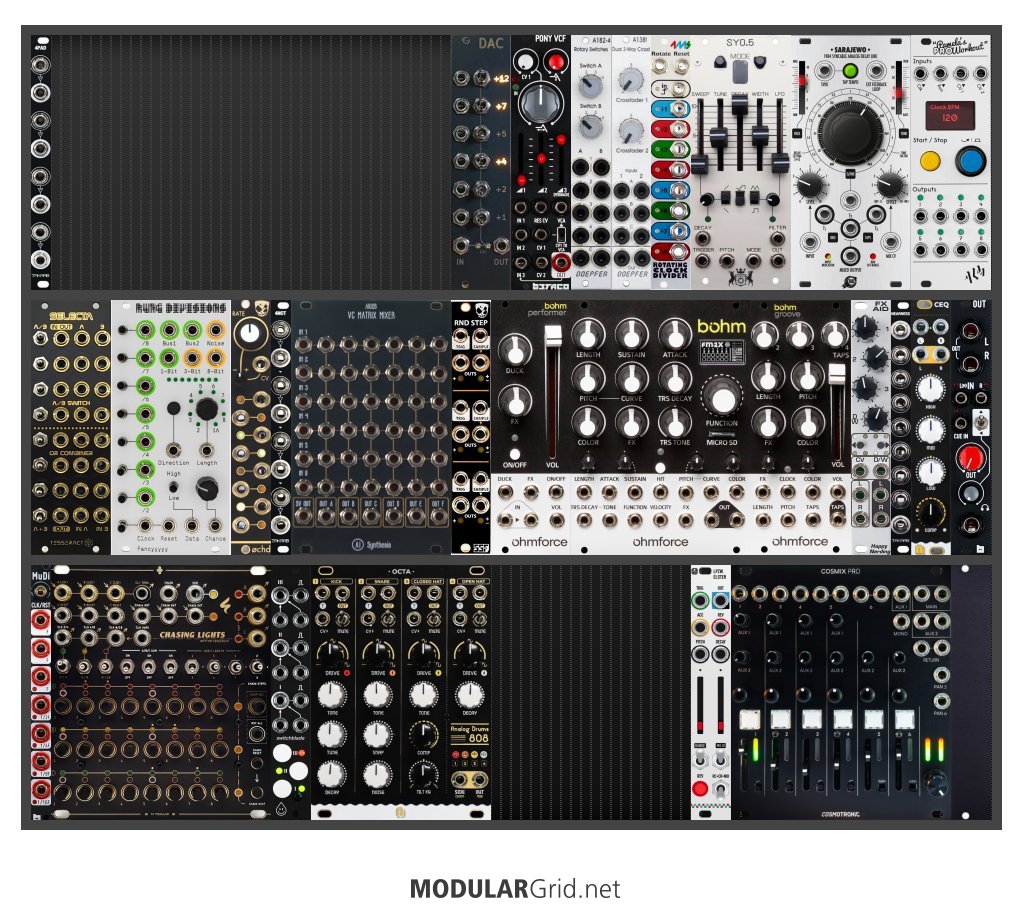The height and width of the screenshot is (910, 1032).
Task: Click channel 1 mute button on Cosmix Pro
Action: tap(750, 719)
